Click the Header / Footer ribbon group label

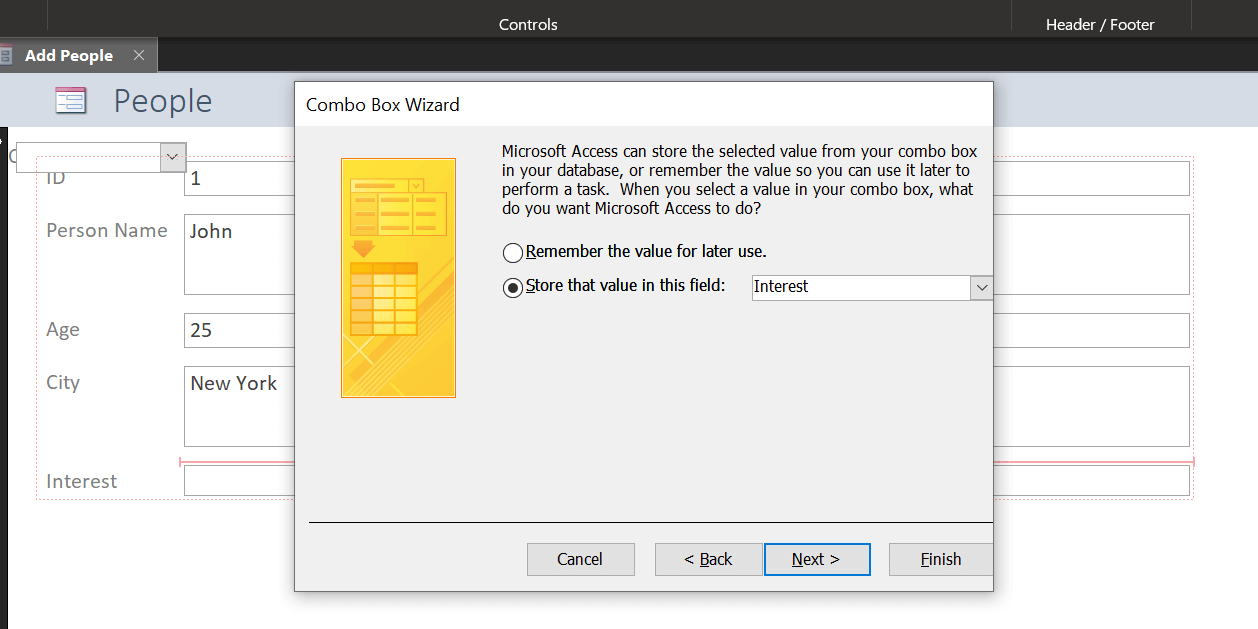[1100, 24]
